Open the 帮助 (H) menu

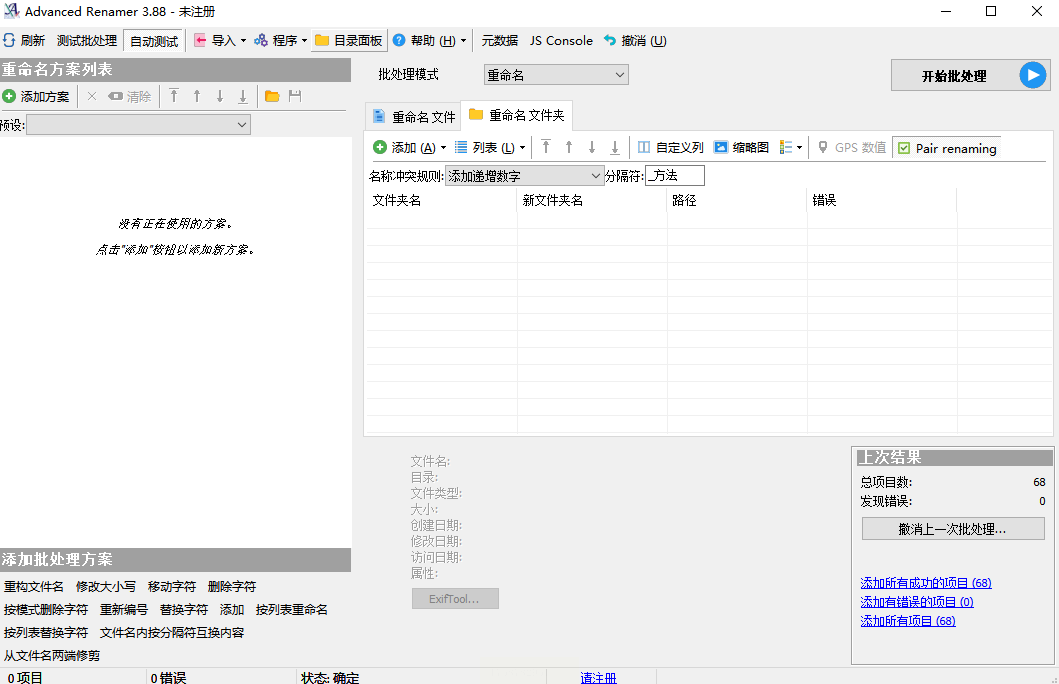coord(429,41)
